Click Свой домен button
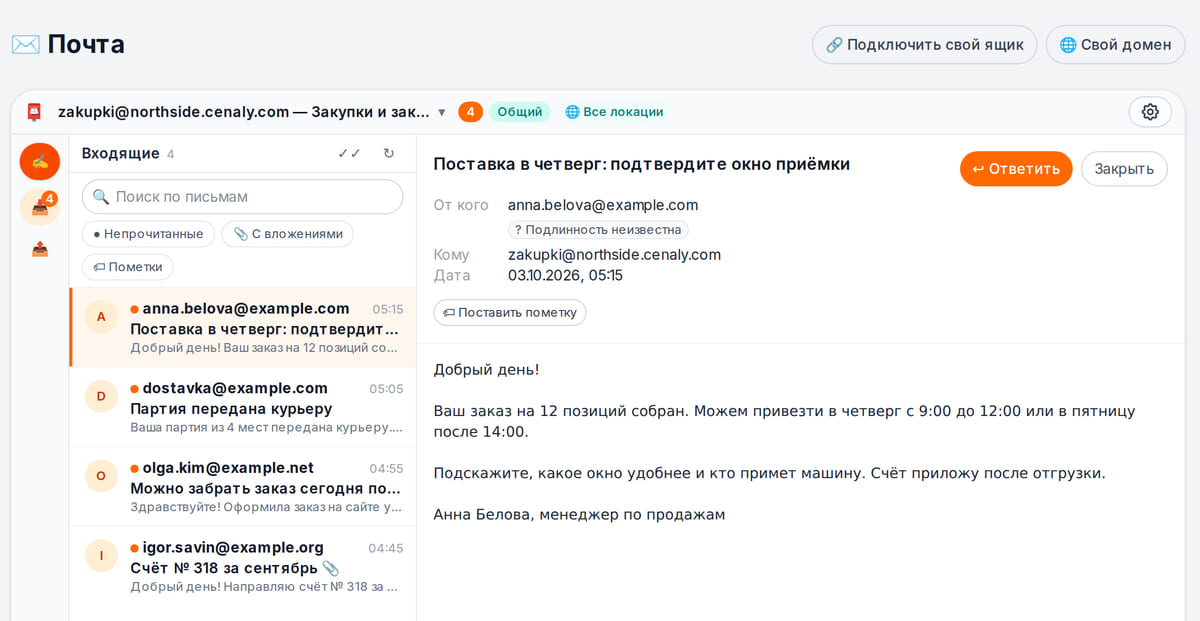Viewport: 1200px width, 621px height. (x=1115, y=45)
